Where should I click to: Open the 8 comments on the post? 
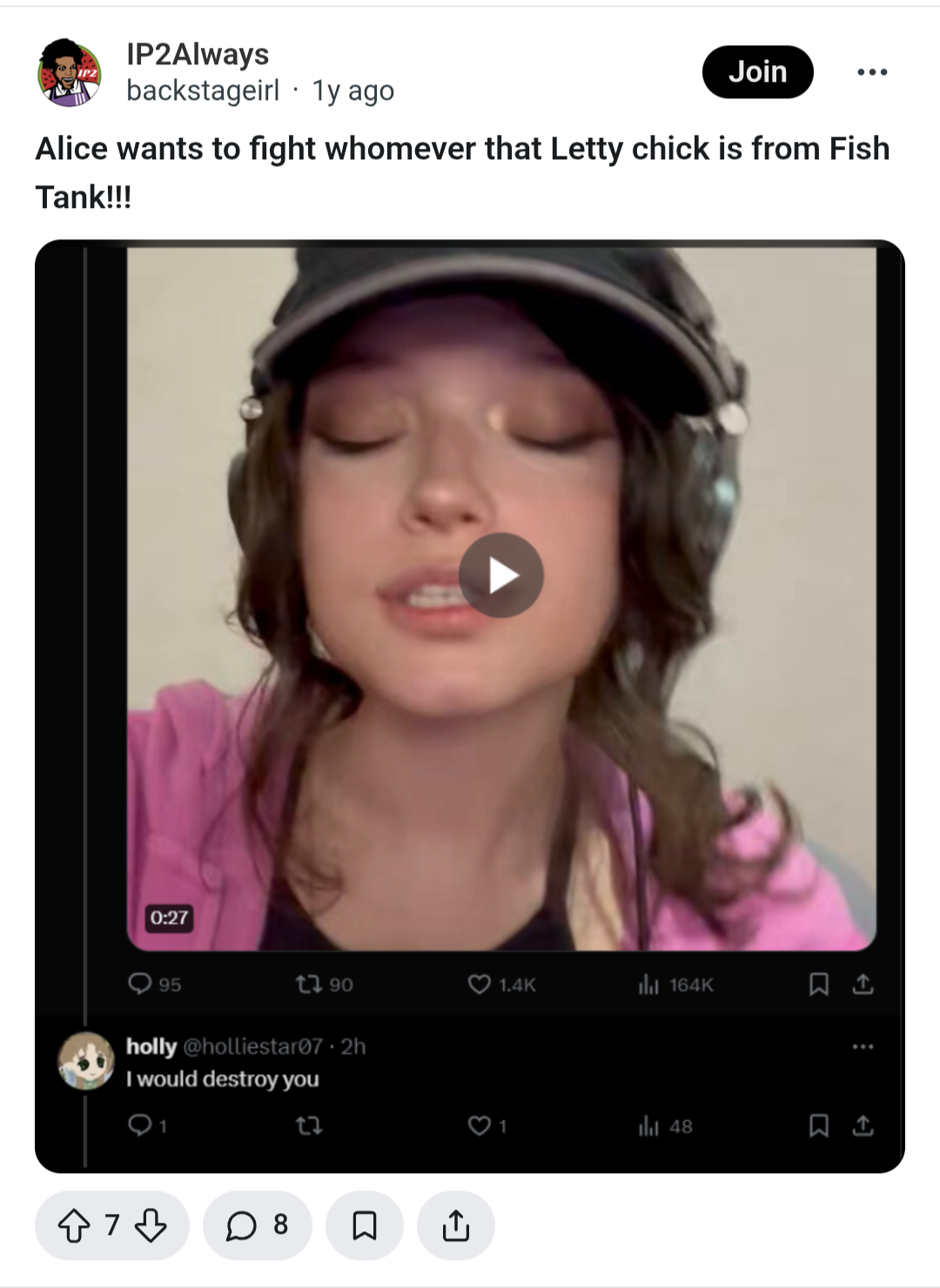pyautogui.click(x=257, y=1225)
